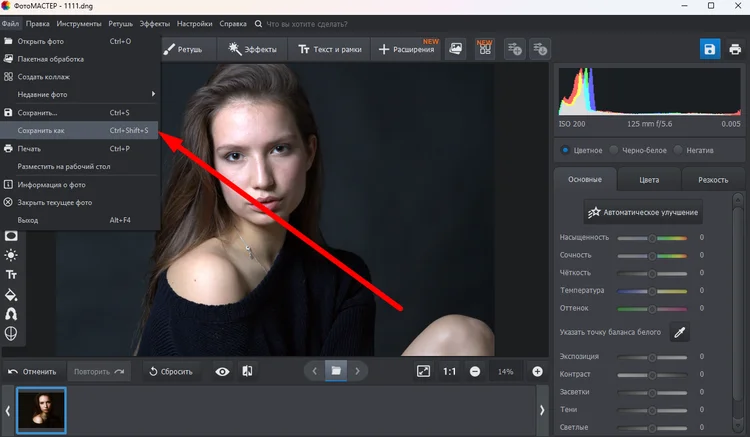The image size is (750, 437).
Task: Pick white balance point with eyedropper
Action: 680,332
